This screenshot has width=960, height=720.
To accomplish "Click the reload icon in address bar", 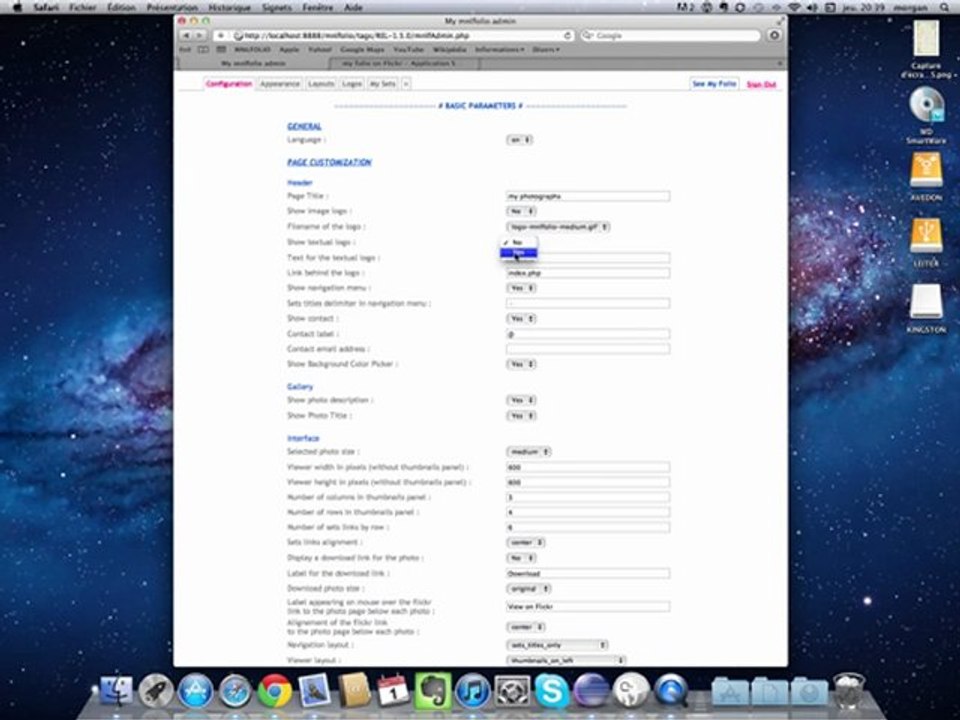I will coord(568,36).
